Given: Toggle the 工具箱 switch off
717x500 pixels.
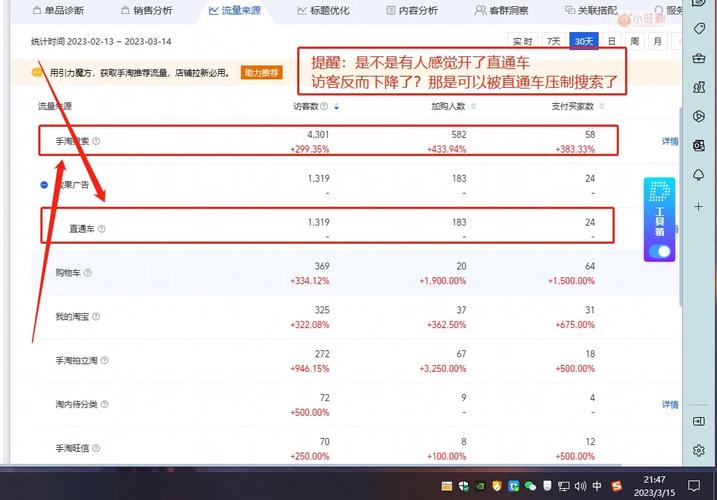Looking at the screenshot, I should [659, 251].
